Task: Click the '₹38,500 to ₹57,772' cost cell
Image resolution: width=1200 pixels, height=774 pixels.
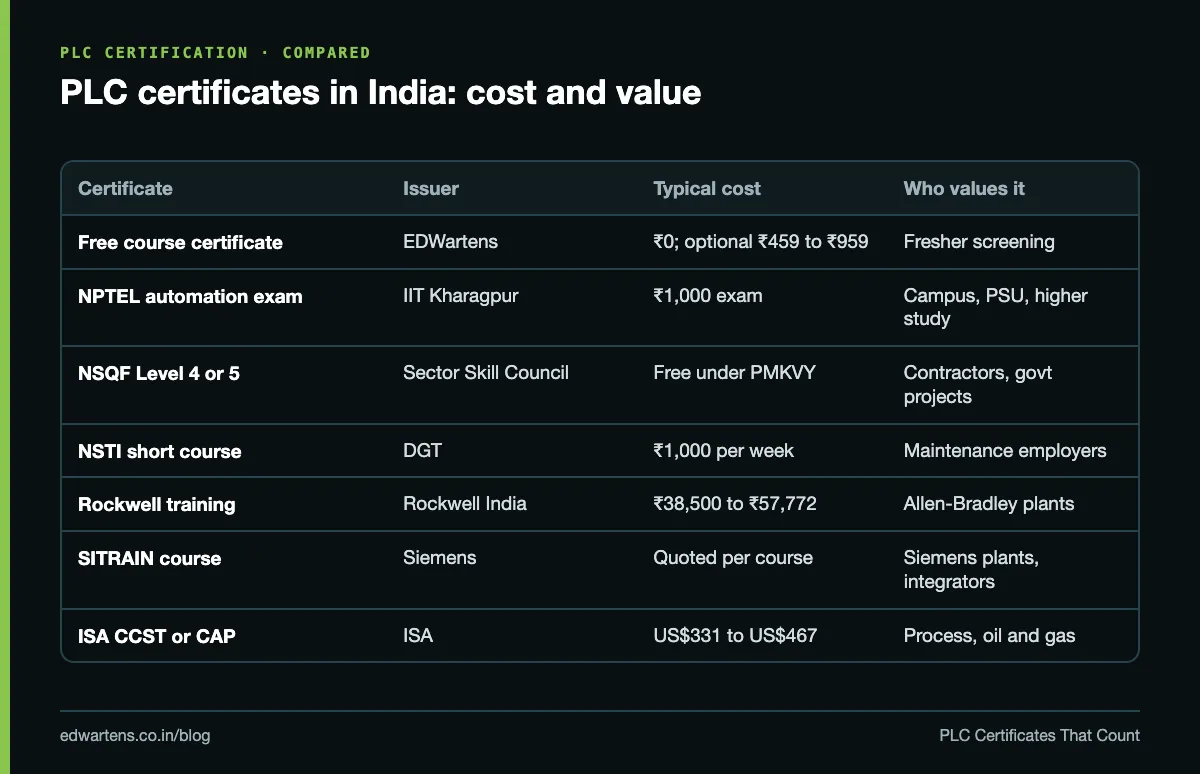Action: click(735, 504)
